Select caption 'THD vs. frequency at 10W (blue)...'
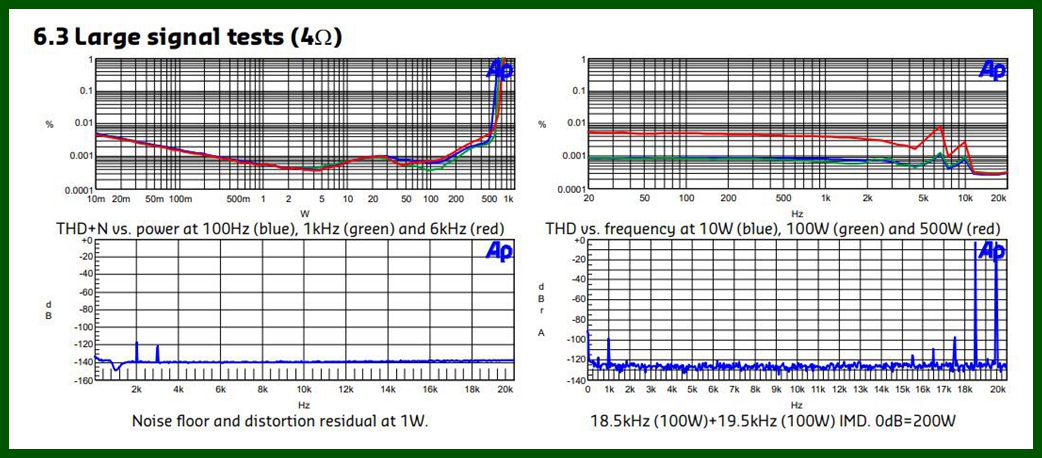Image resolution: width=1042 pixels, height=458 pixels. (x=772, y=229)
